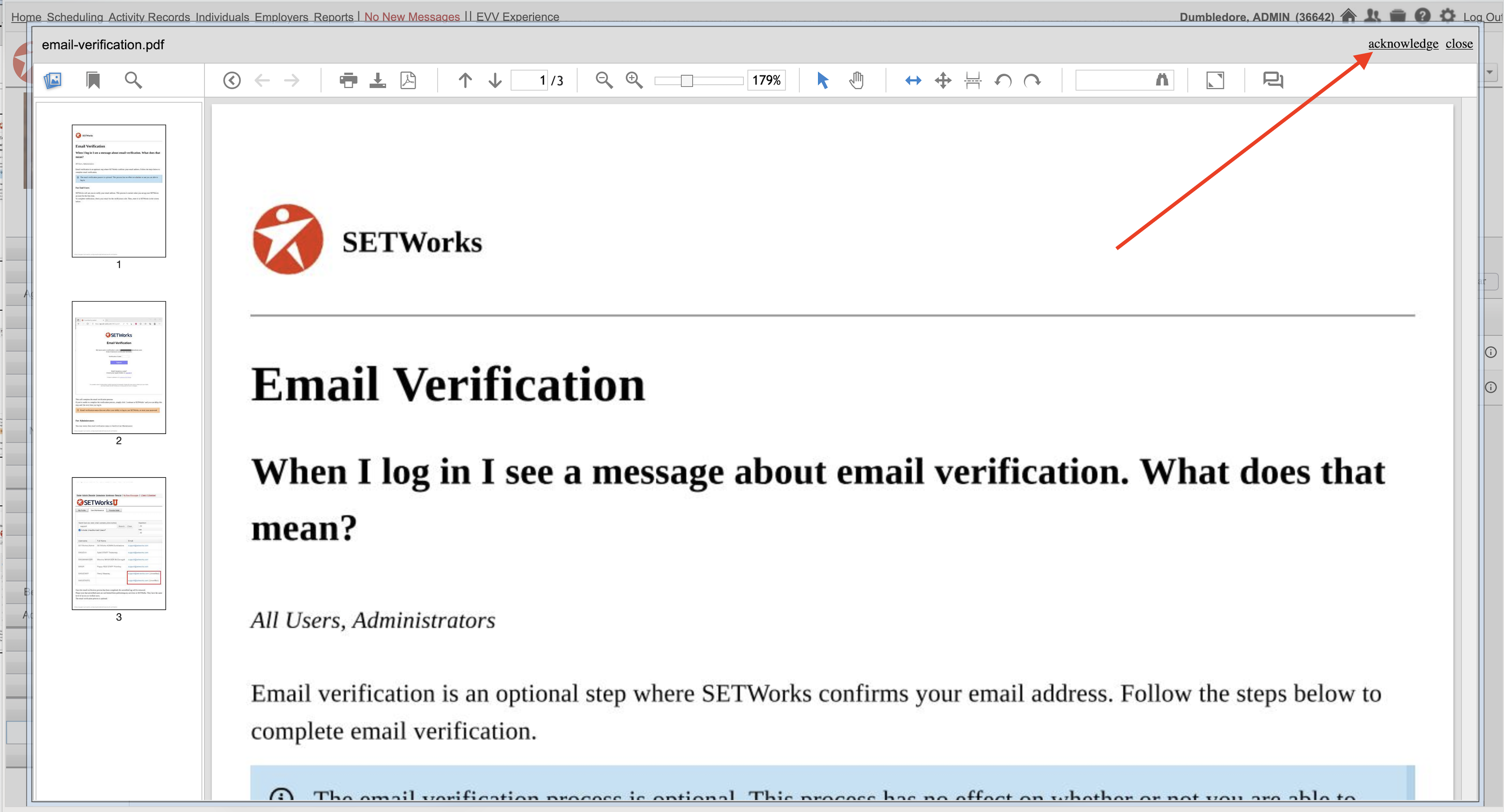Click the Log Out link
The height and width of the screenshot is (812, 1504).
[1482, 17]
